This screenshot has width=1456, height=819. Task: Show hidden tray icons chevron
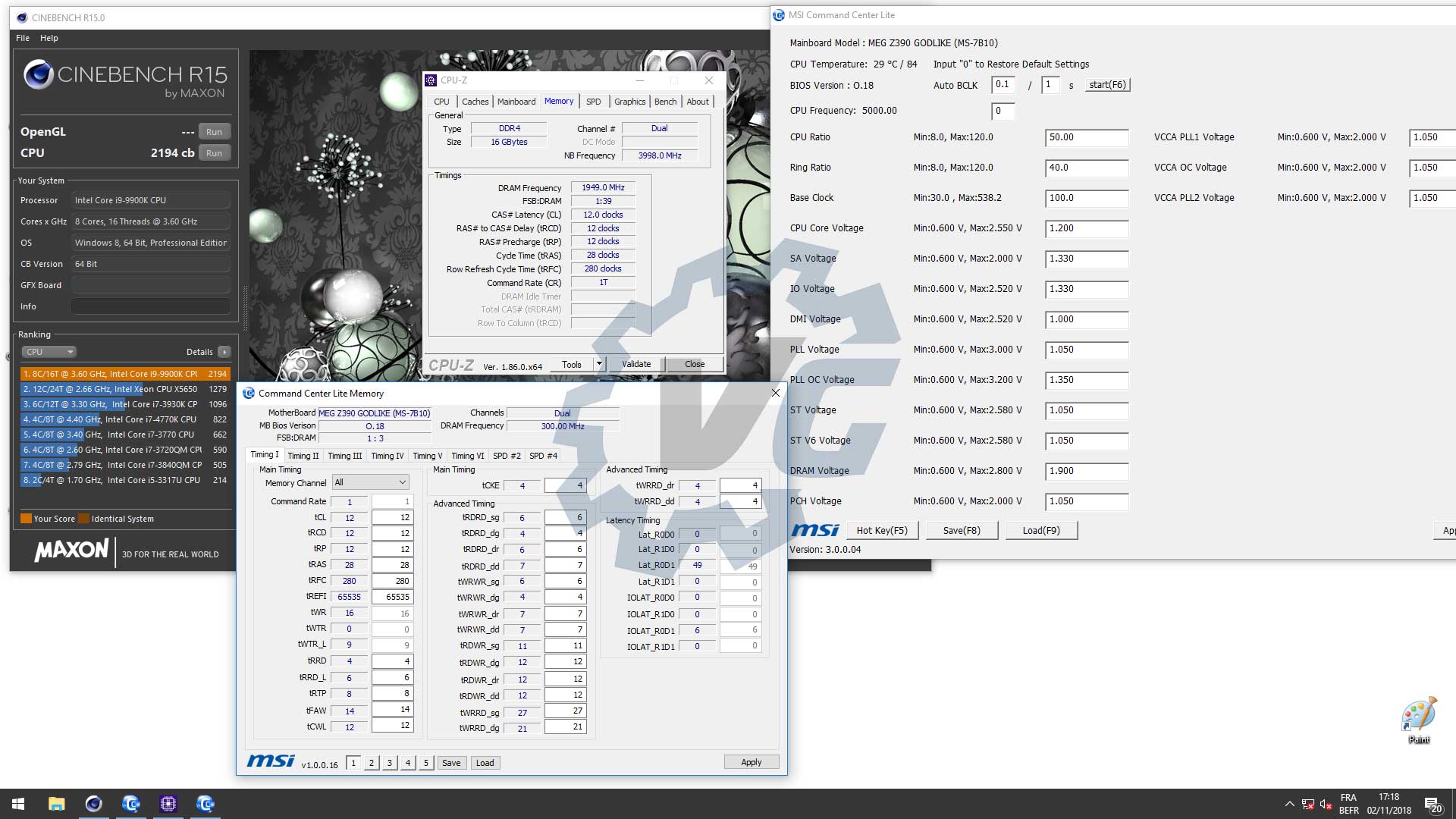(1289, 805)
